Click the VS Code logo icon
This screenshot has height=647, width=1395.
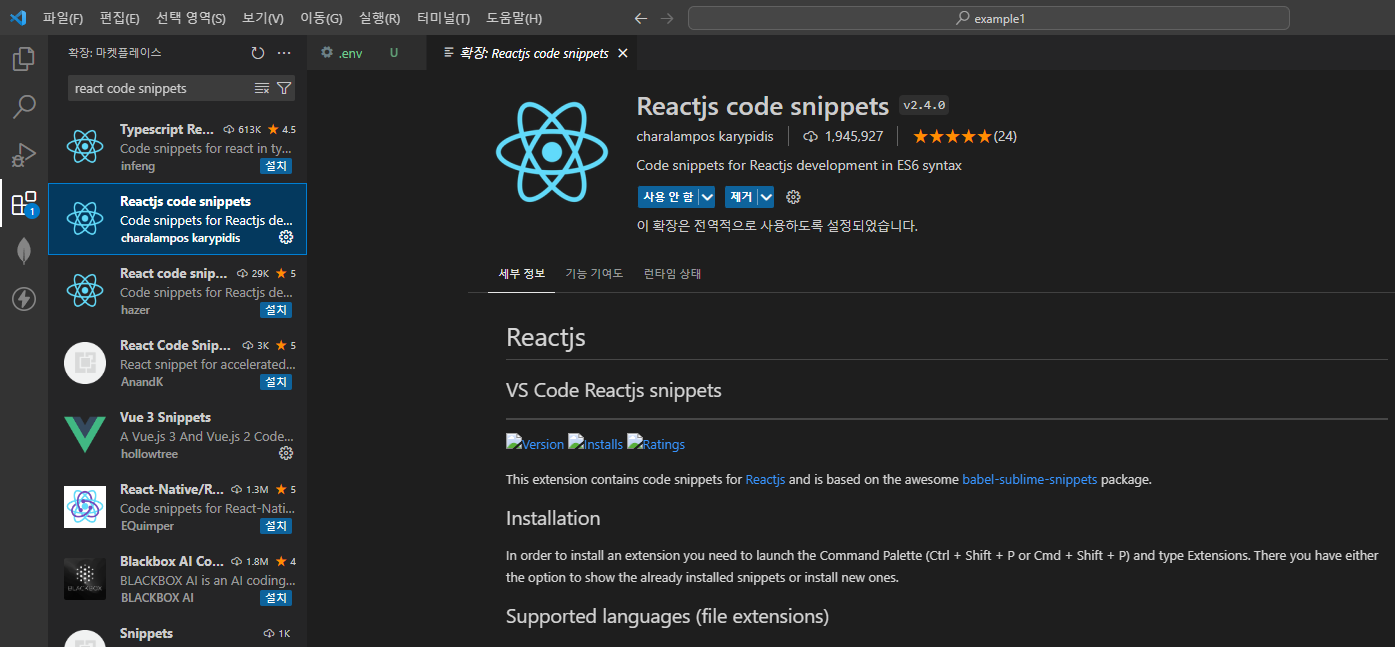coord(18,18)
